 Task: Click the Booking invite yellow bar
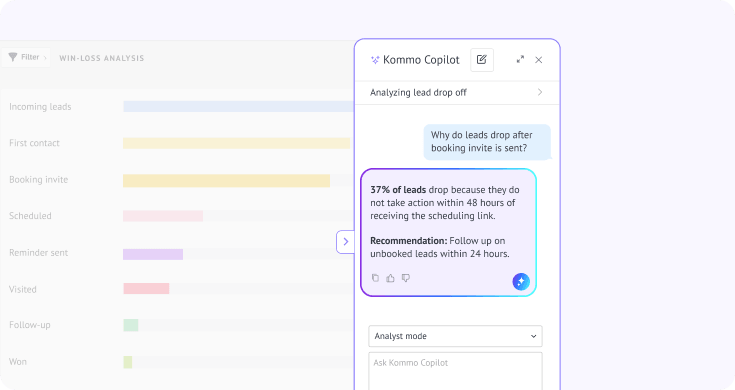tap(226, 180)
